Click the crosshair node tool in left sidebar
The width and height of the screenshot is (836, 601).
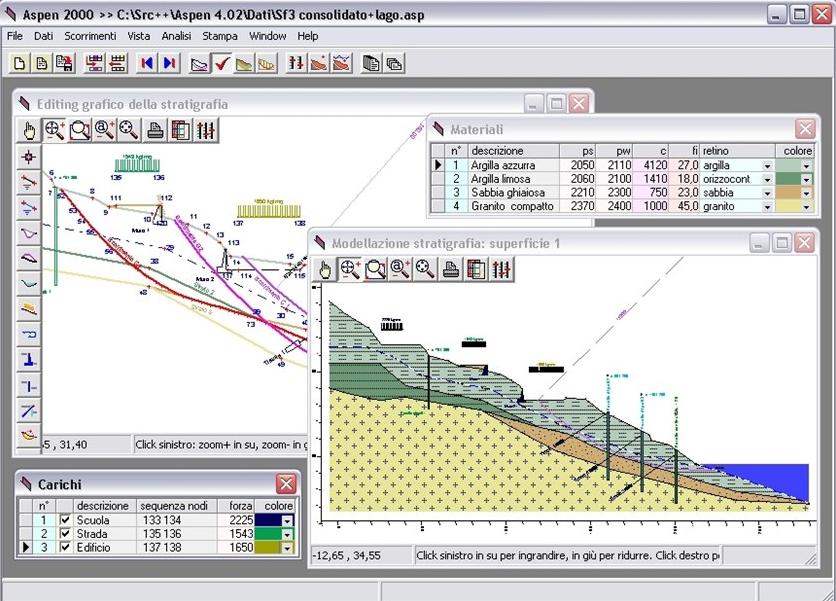click(29, 157)
